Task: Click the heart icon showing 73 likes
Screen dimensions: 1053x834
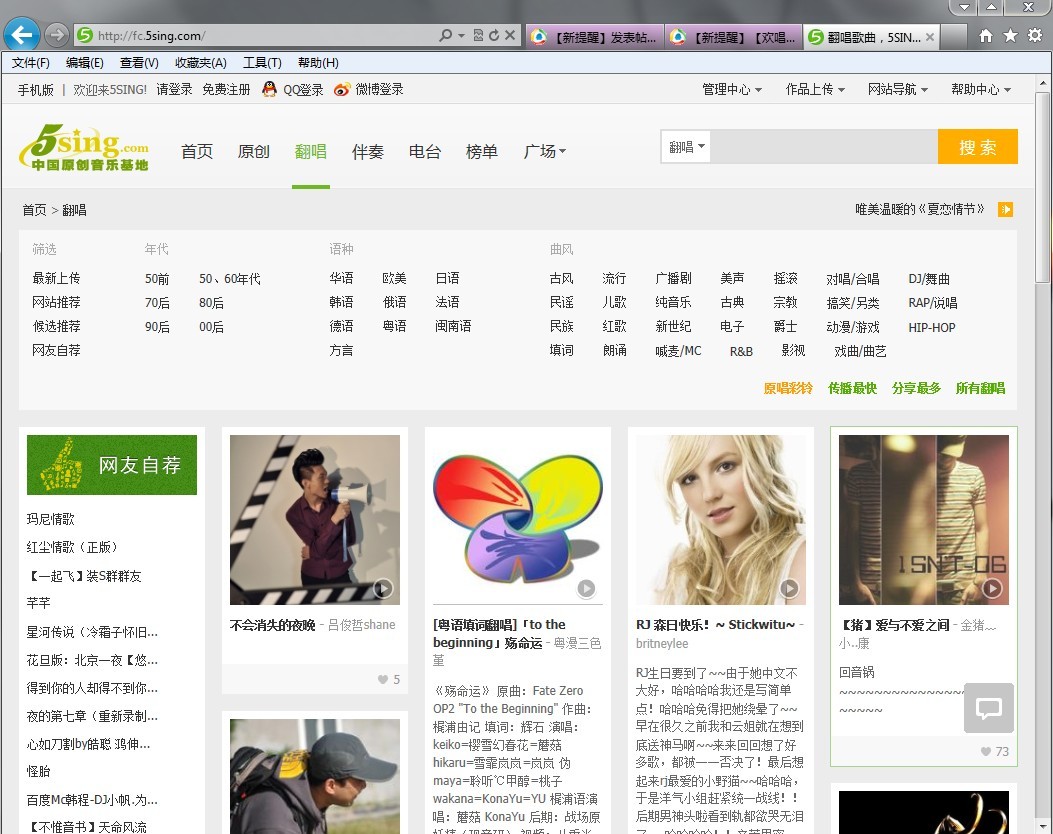Action: (986, 751)
